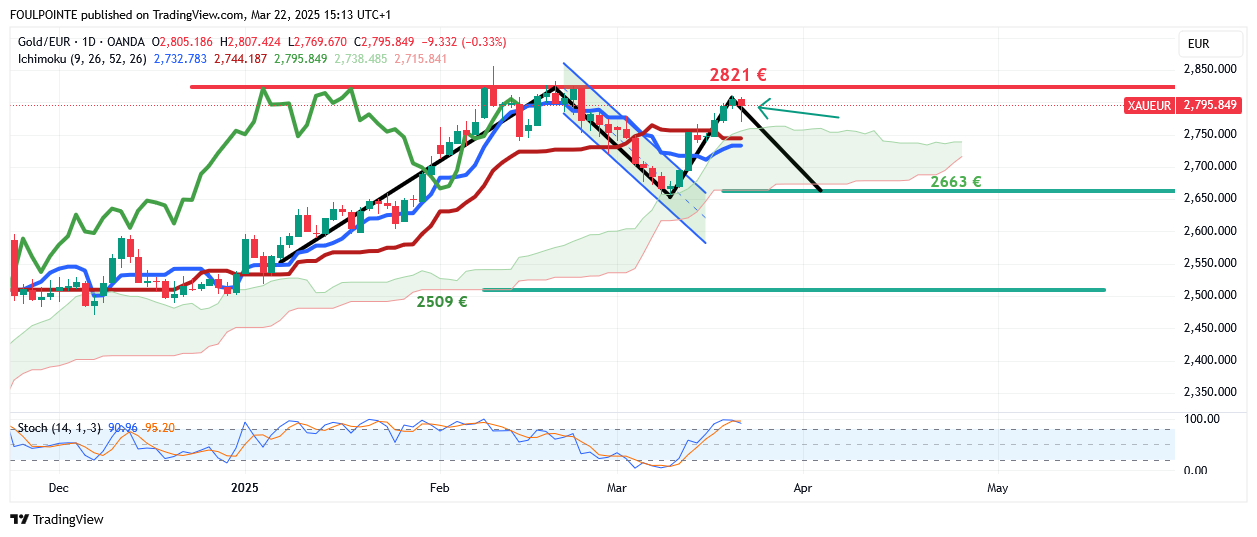This screenshot has width=1257, height=537.
Task: Click the 2821 € resistance label
Action: click(738, 75)
